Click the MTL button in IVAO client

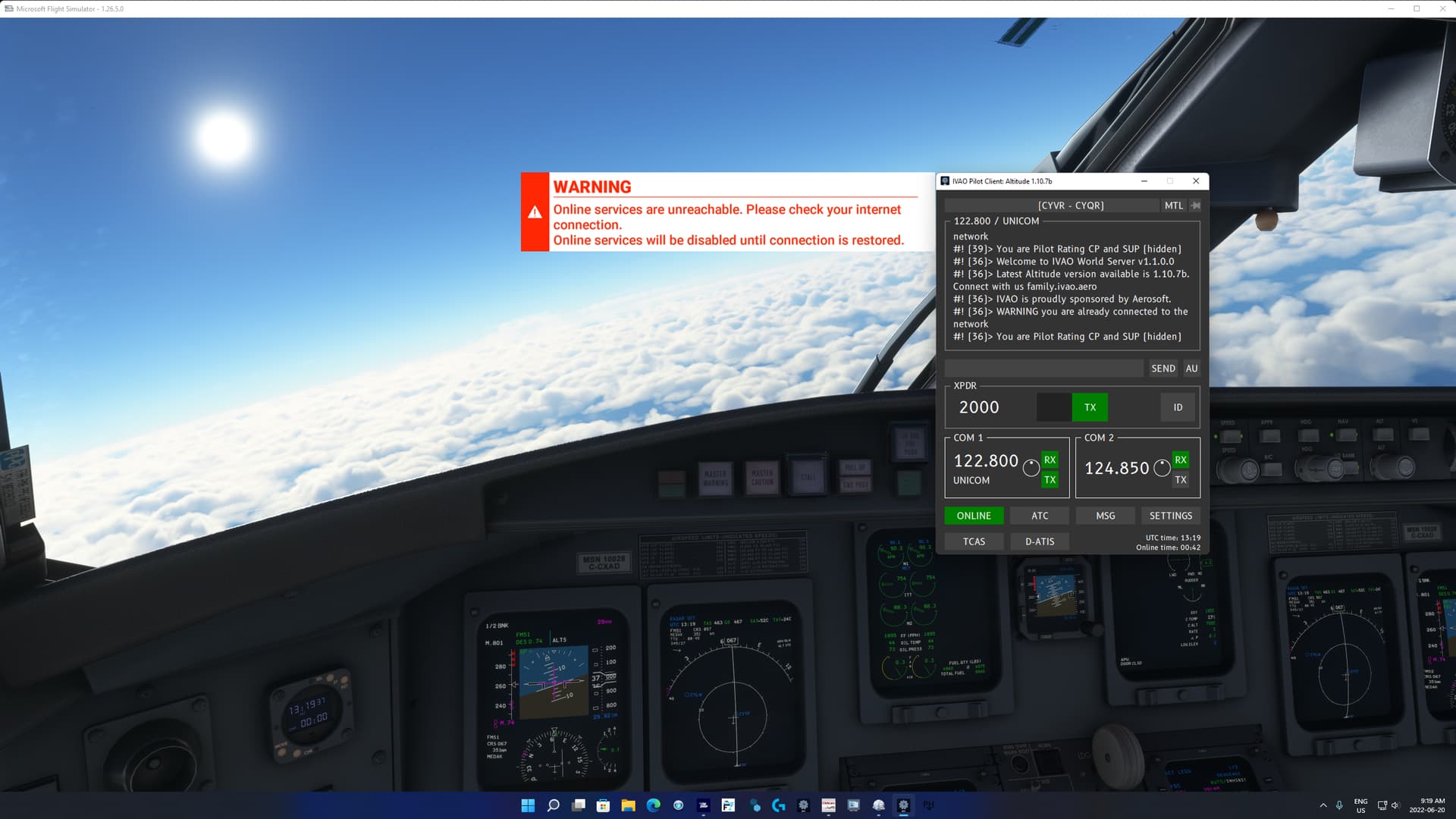point(1173,206)
